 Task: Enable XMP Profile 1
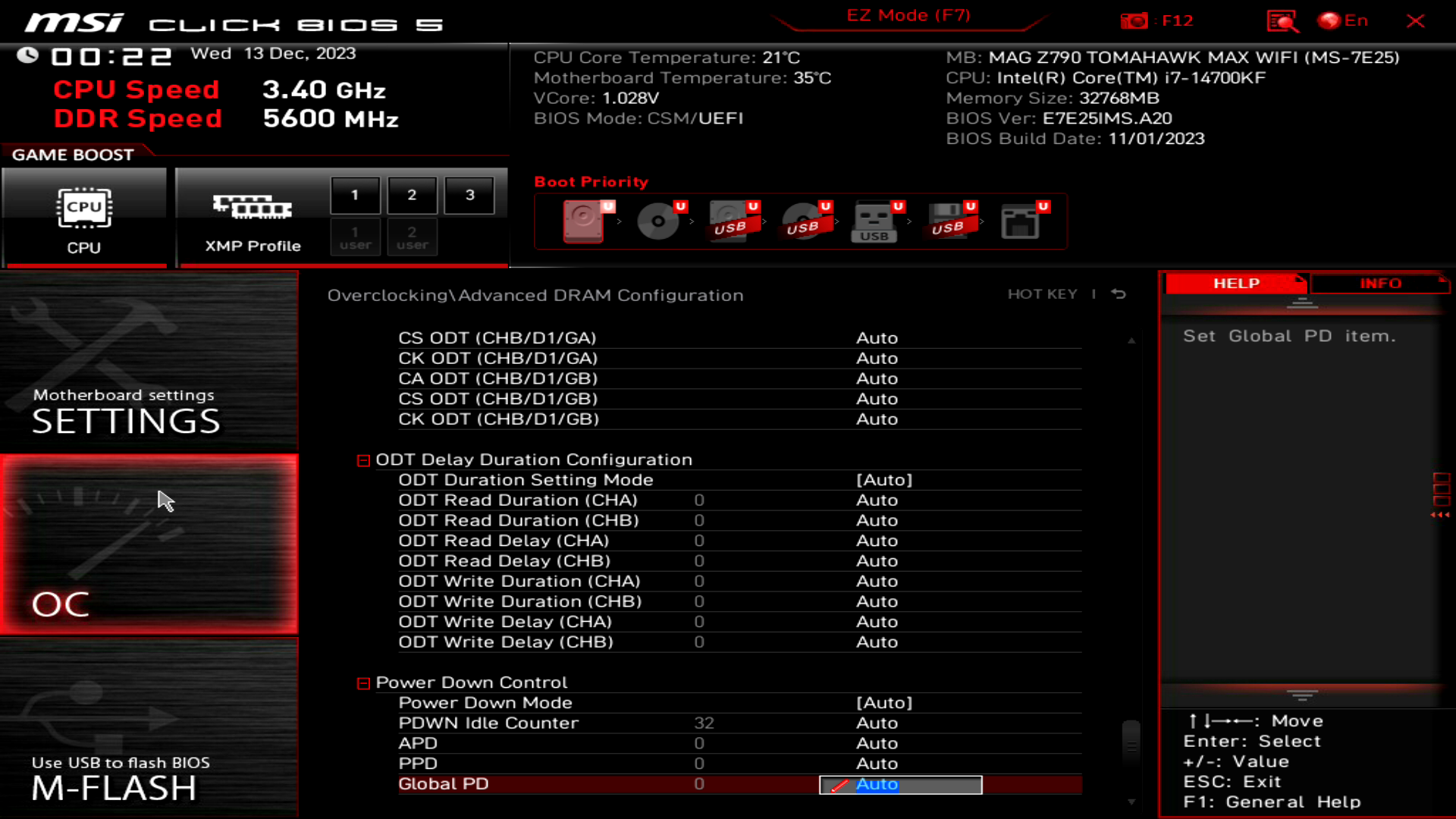355,195
